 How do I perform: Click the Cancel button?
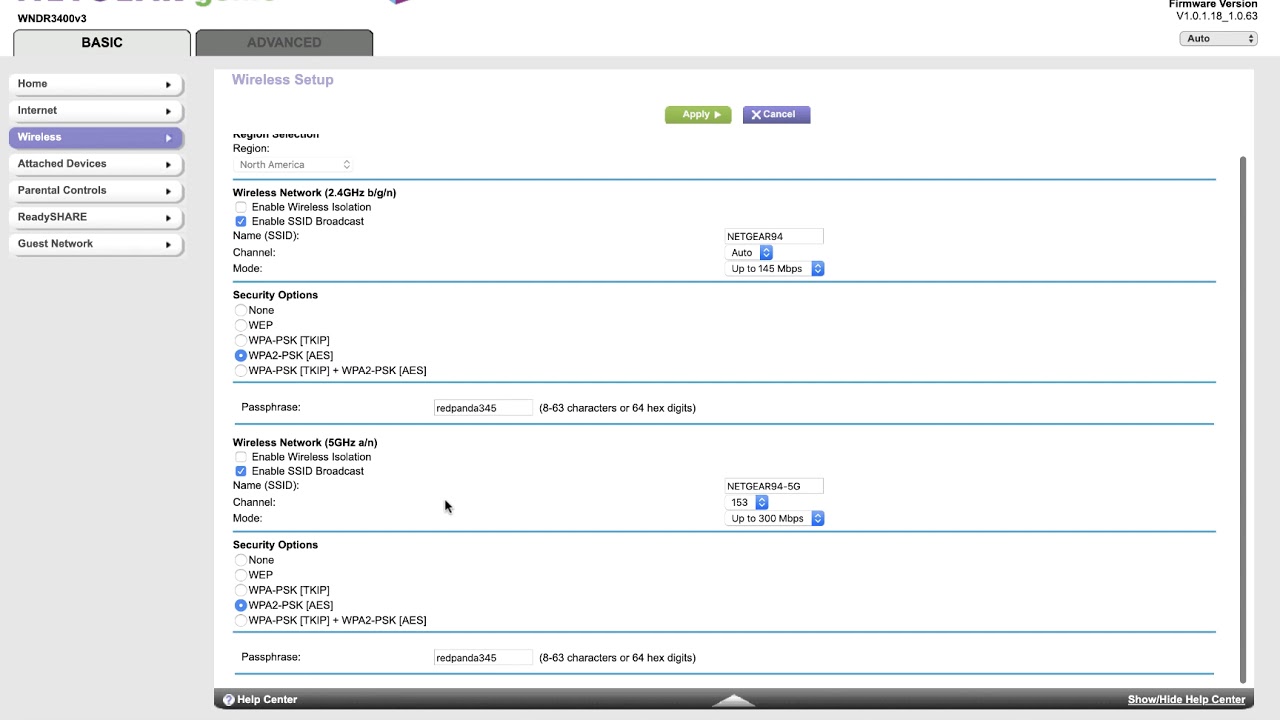point(776,115)
